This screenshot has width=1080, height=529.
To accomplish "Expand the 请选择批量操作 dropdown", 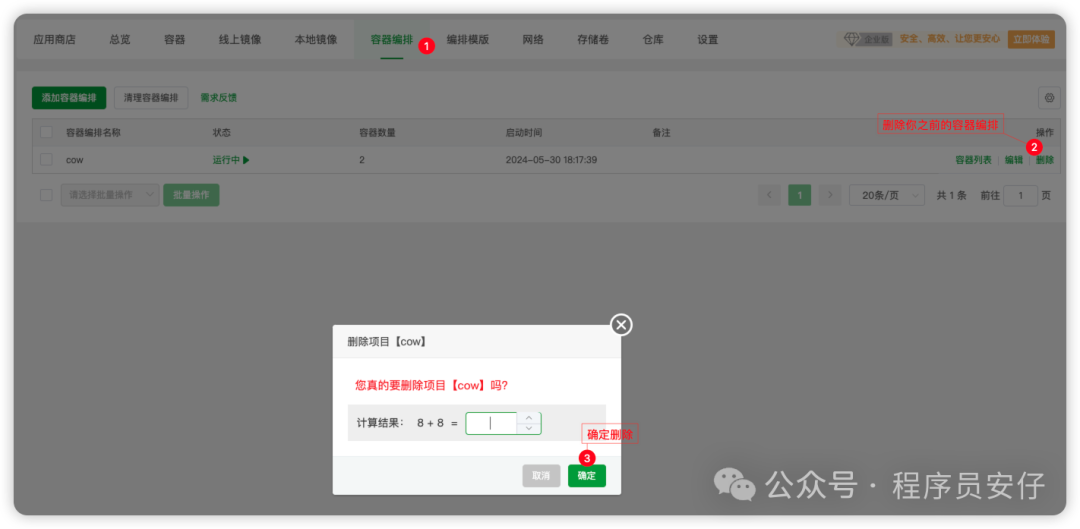I will pyautogui.click(x=110, y=195).
